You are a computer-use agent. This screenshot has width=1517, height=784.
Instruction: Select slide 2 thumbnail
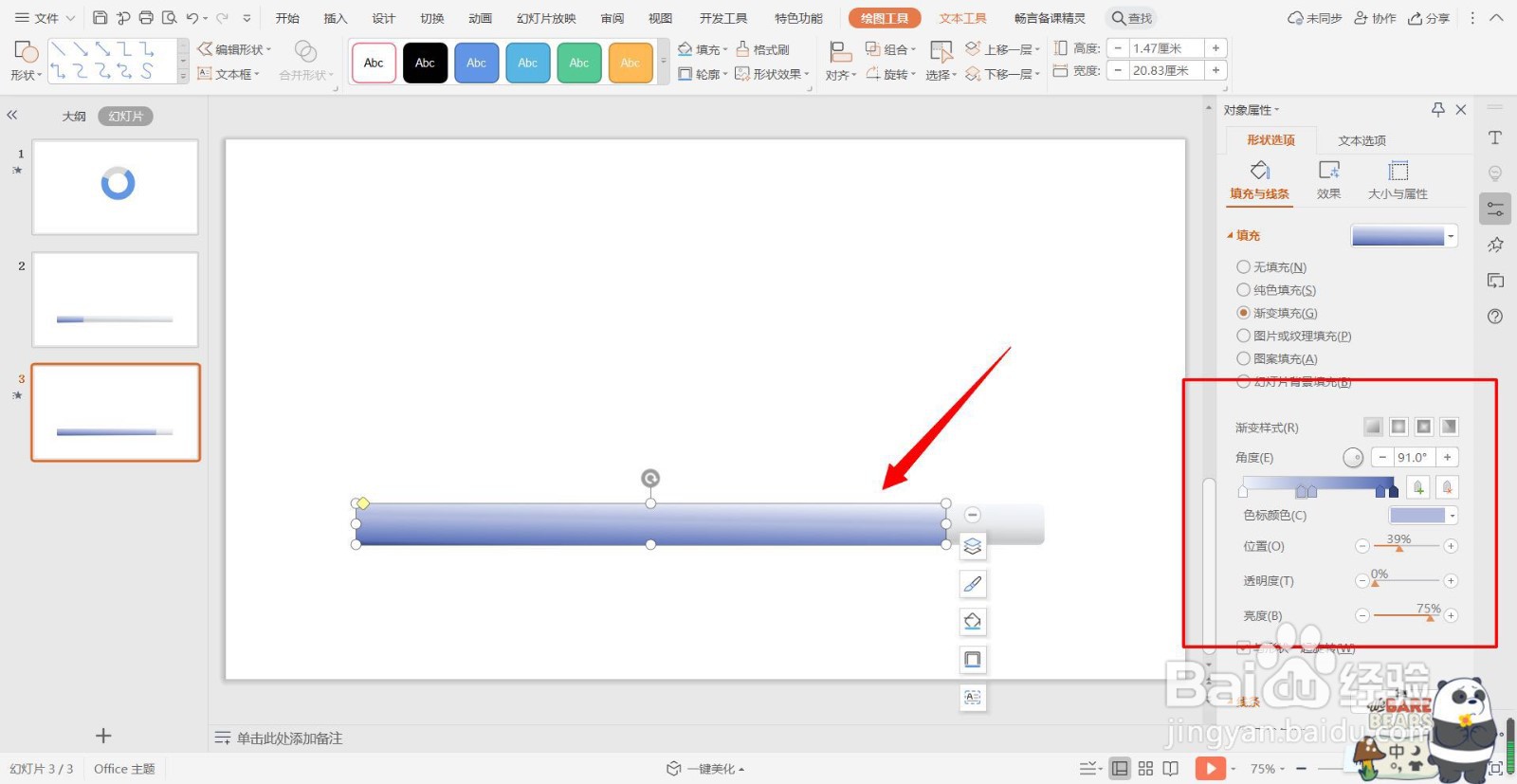coord(115,300)
